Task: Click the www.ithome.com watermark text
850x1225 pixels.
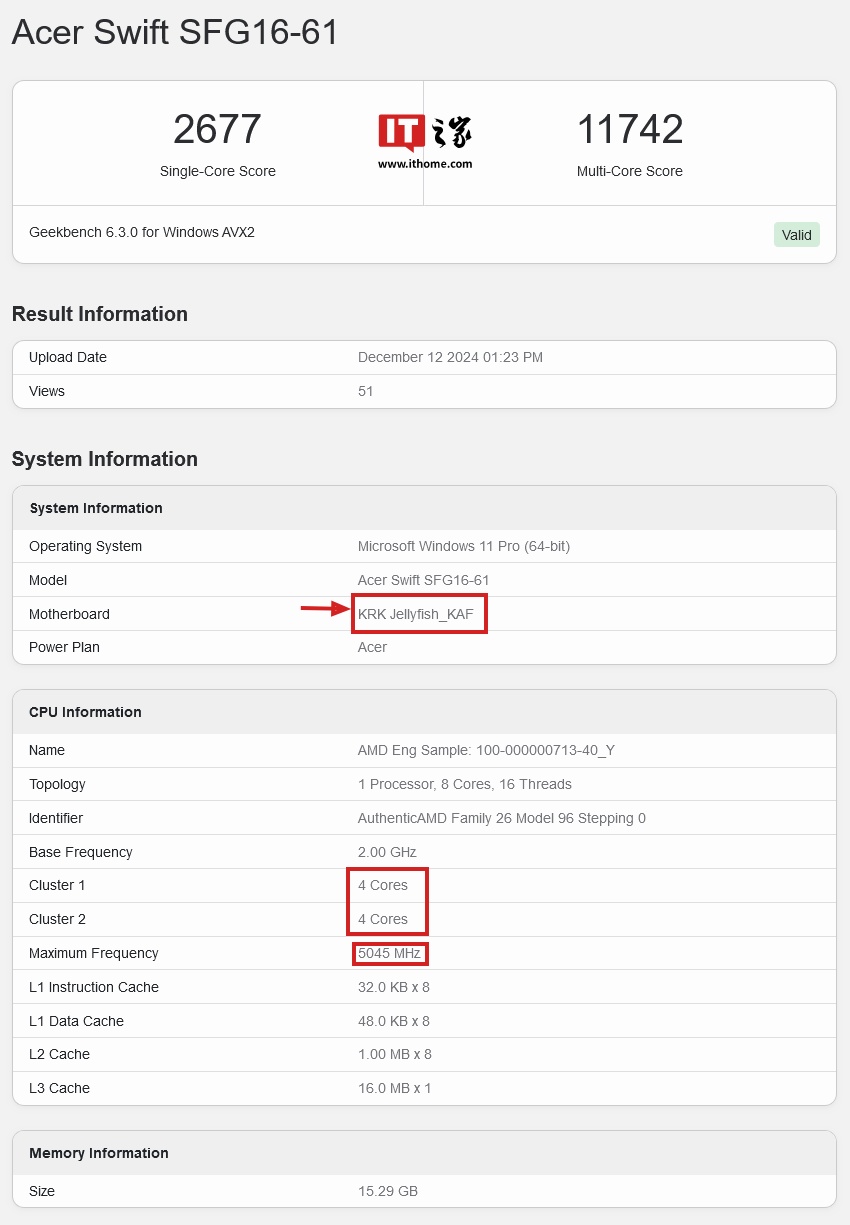Action: [425, 164]
